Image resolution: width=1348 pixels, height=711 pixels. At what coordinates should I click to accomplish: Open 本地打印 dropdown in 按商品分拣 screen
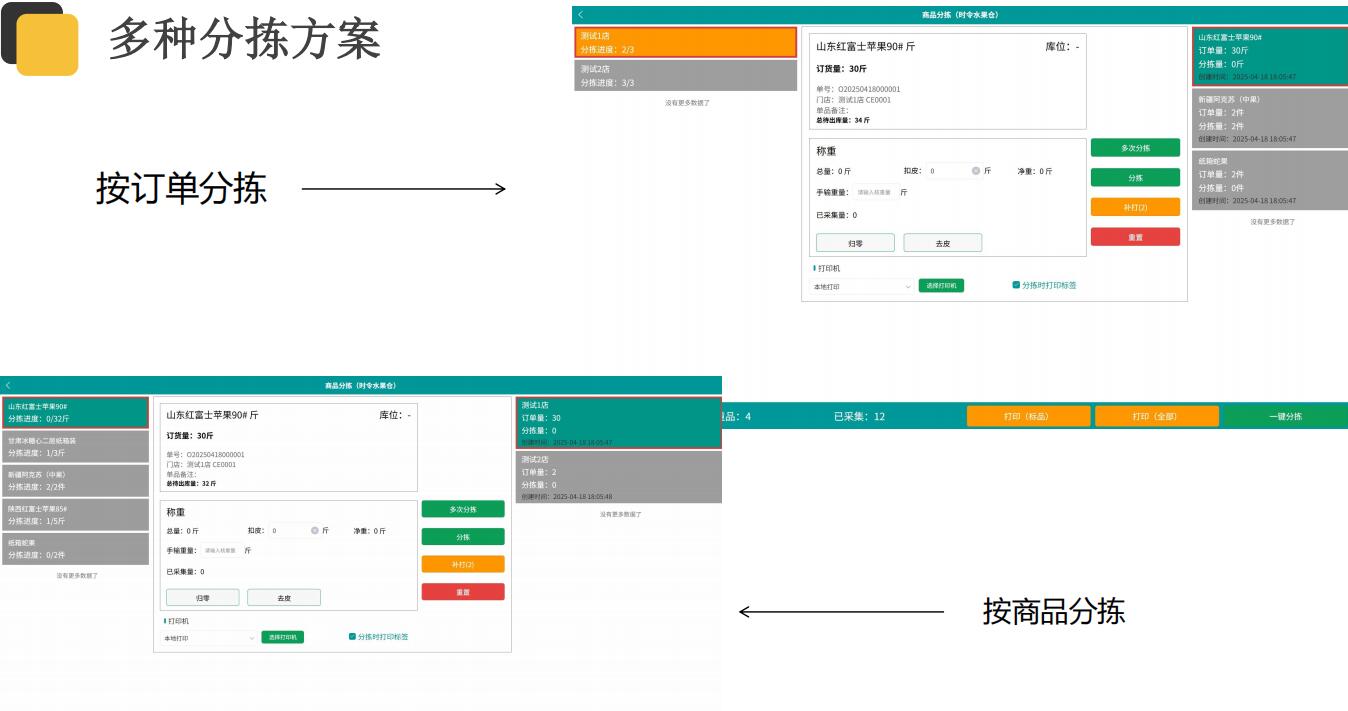(x=210, y=638)
